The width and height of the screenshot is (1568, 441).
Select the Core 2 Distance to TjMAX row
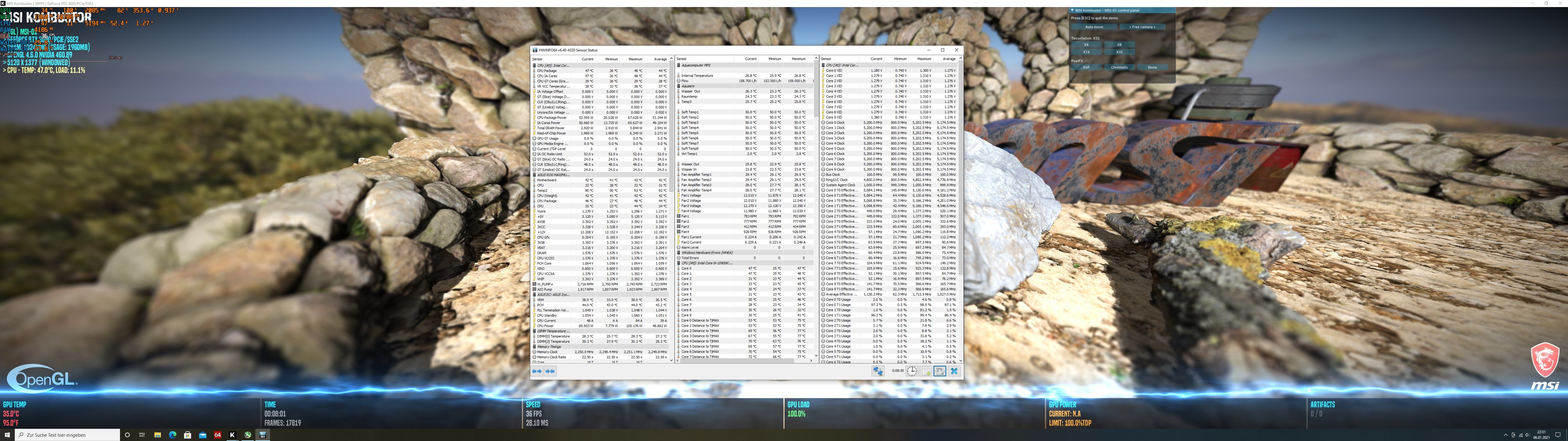click(x=745, y=331)
